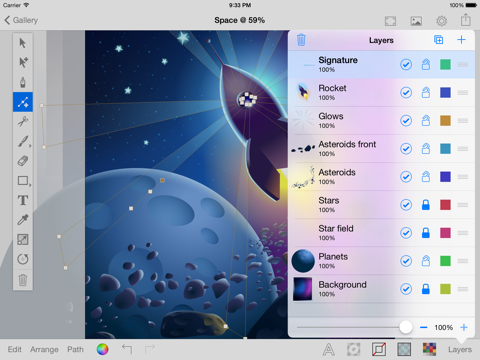Select the Scissors tool
The height and width of the screenshot is (360, 480).
(x=23, y=122)
